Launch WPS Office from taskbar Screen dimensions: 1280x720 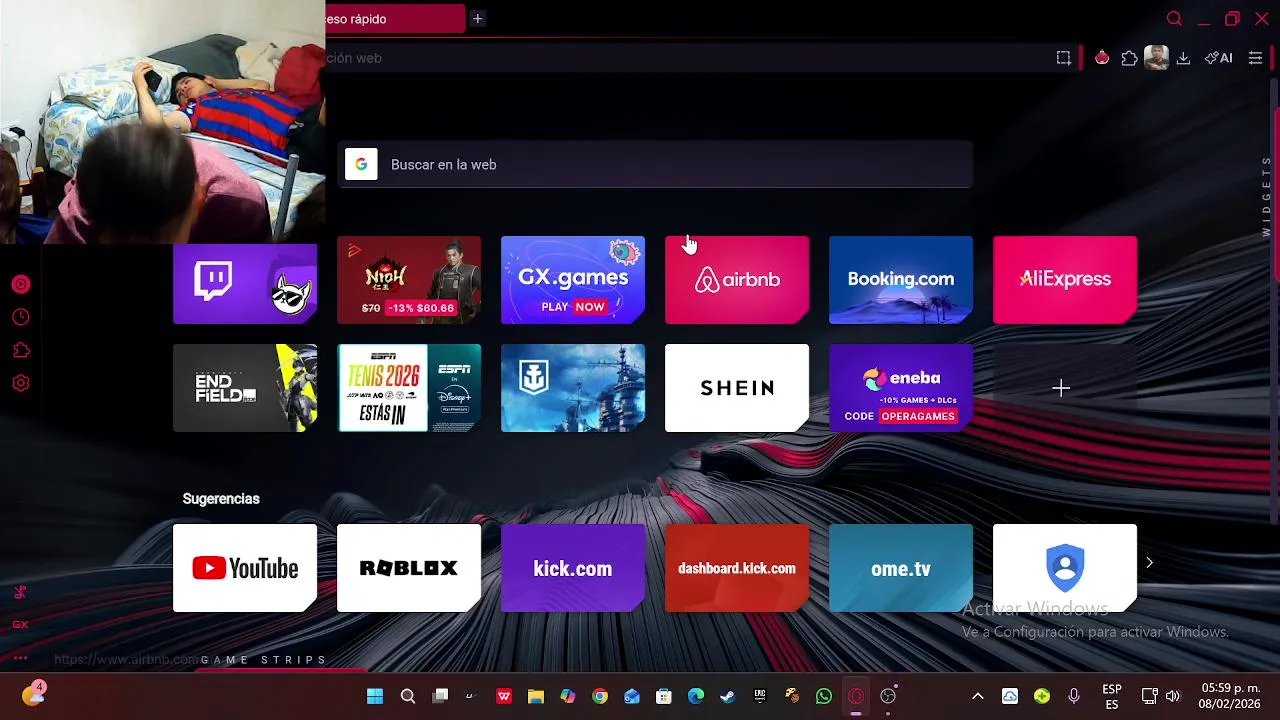(504, 696)
